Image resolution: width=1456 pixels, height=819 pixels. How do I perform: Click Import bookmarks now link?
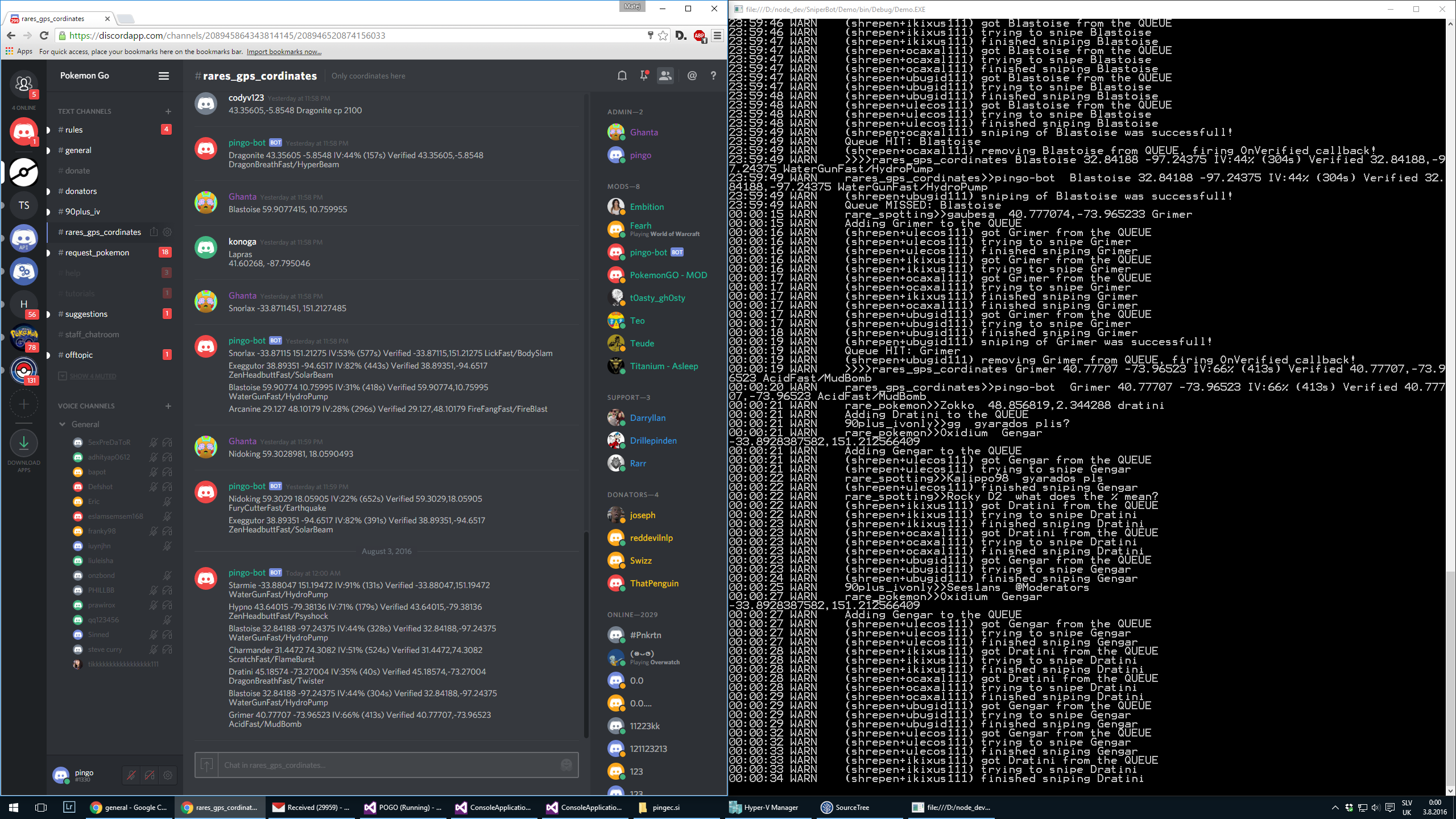pyautogui.click(x=284, y=52)
